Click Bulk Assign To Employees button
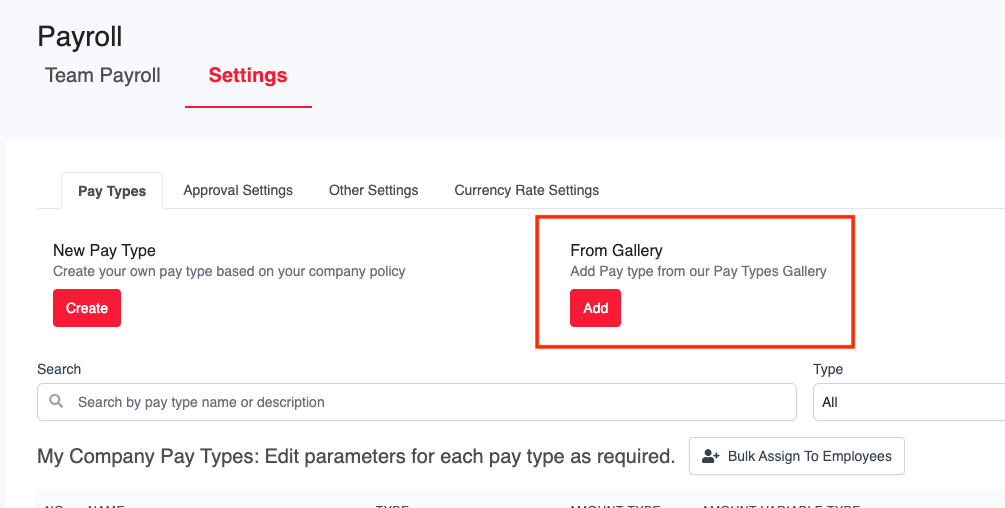Image resolution: width=1005 pixels, height=508 pixels. pos(797,456)
